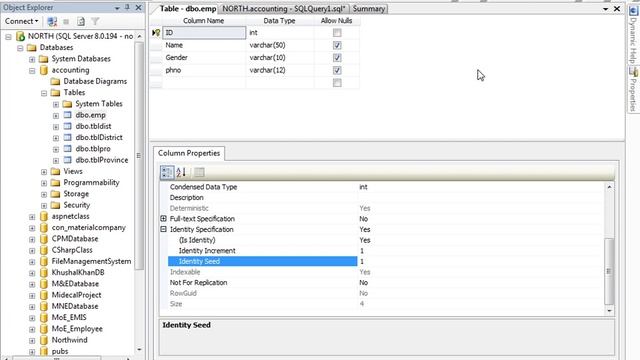The width and height of the screenshot is (640, 360).
Task: Click the dbo.emp table icon
Action: click(x=68, y=115)
